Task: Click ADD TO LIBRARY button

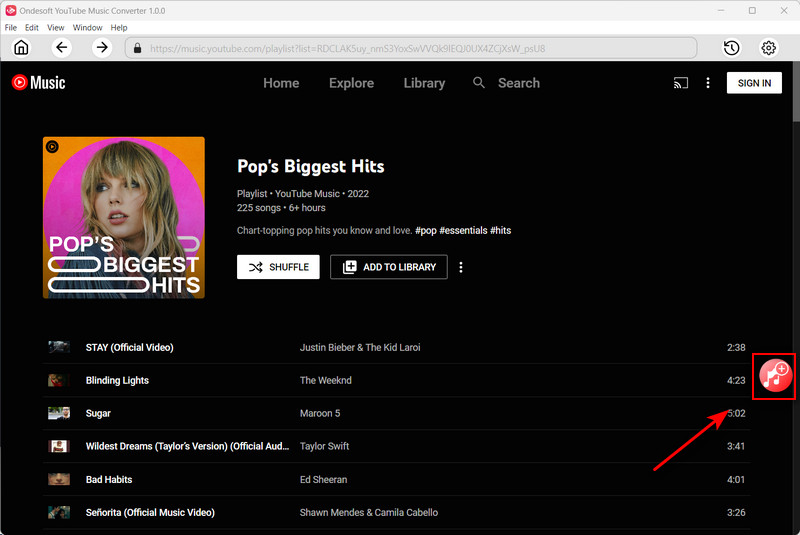Action: (389, 267)
